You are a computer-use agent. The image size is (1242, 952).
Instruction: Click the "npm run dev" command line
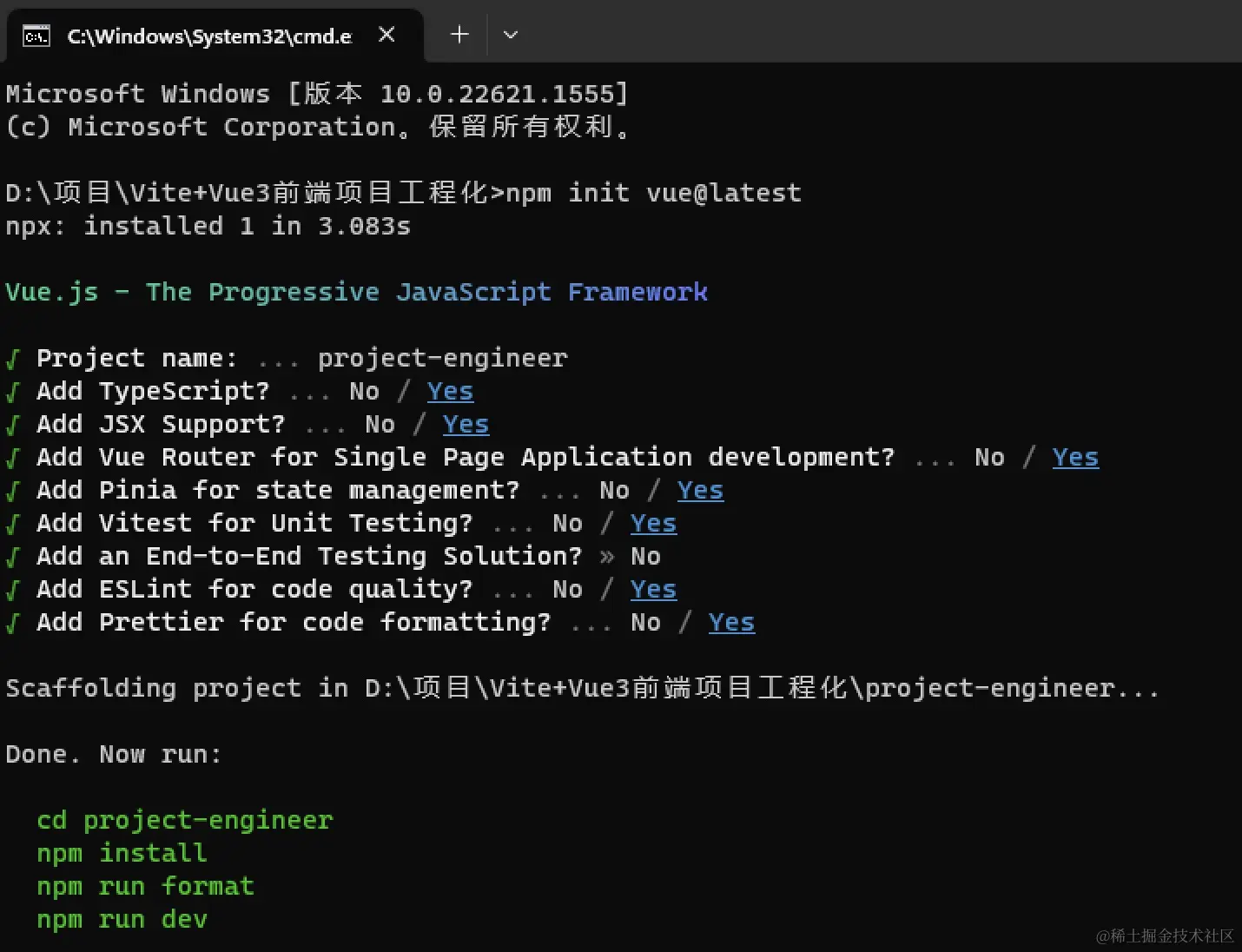click(122, 920)
